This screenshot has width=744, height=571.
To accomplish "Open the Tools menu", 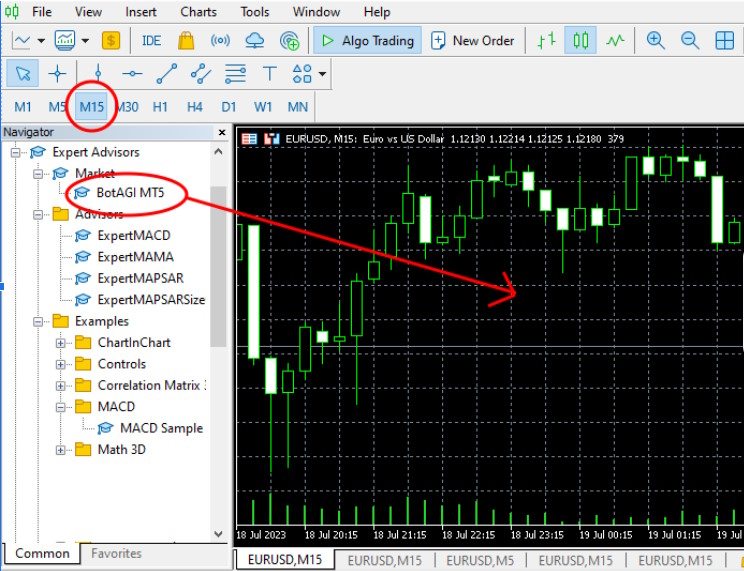I will pos(255,12).
